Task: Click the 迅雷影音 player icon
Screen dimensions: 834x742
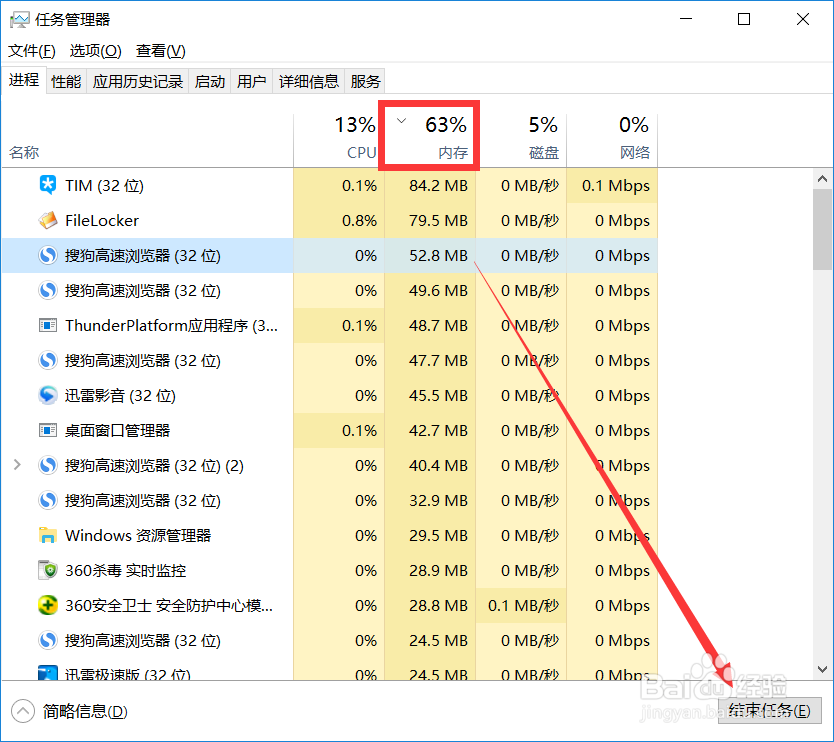Action: click(x=48, y=395)
